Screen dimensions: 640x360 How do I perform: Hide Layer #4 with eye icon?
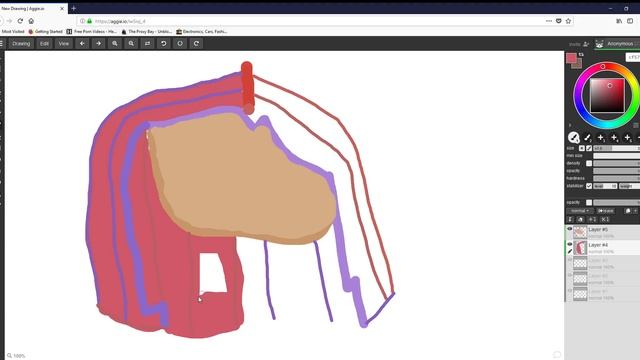[569, 244]
